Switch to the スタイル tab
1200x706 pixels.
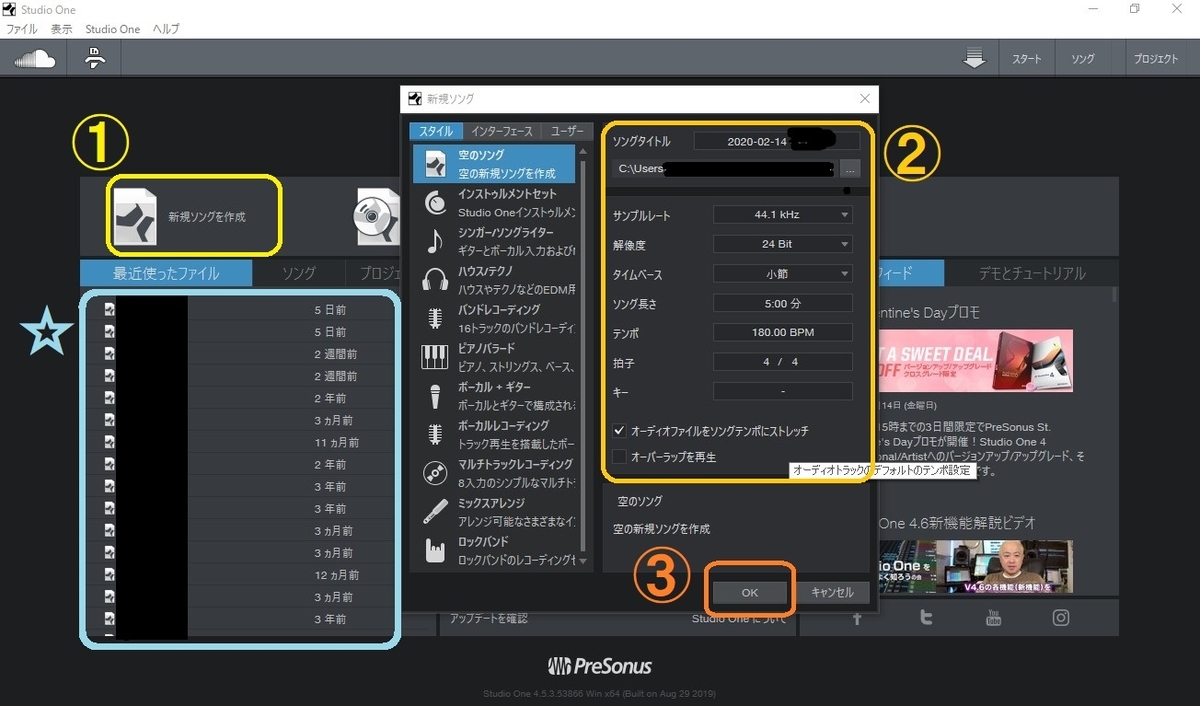pos(435,131)
